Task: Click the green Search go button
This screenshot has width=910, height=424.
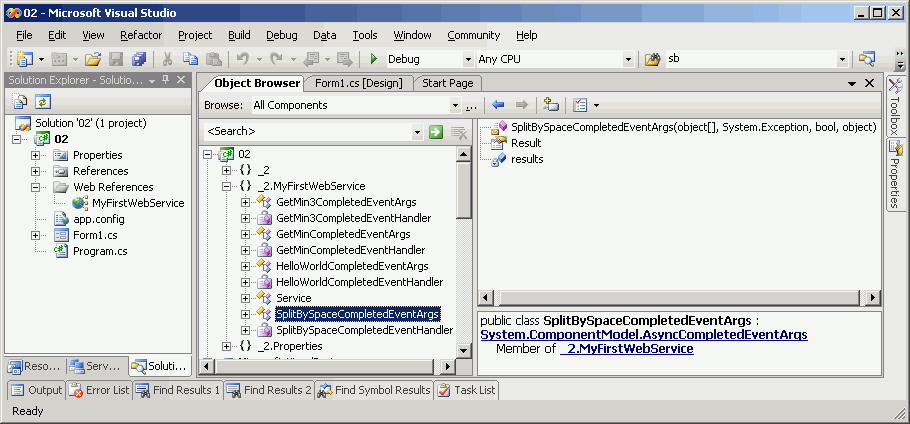Action: coord(435,132)
